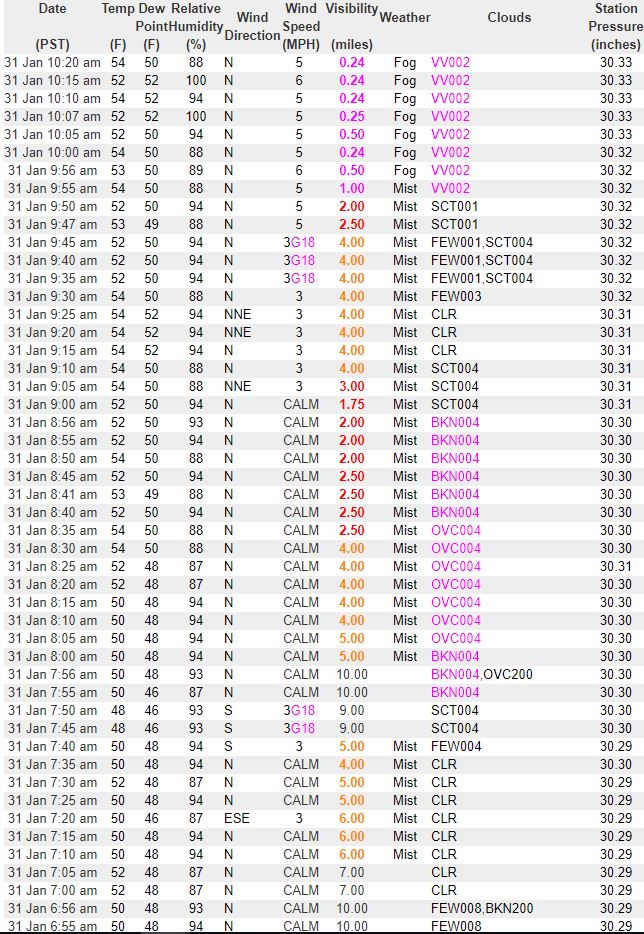Click the Wind Direction column header
Image resolution: width=644 pixels, height=934 pixels.
tap(253, 26)
